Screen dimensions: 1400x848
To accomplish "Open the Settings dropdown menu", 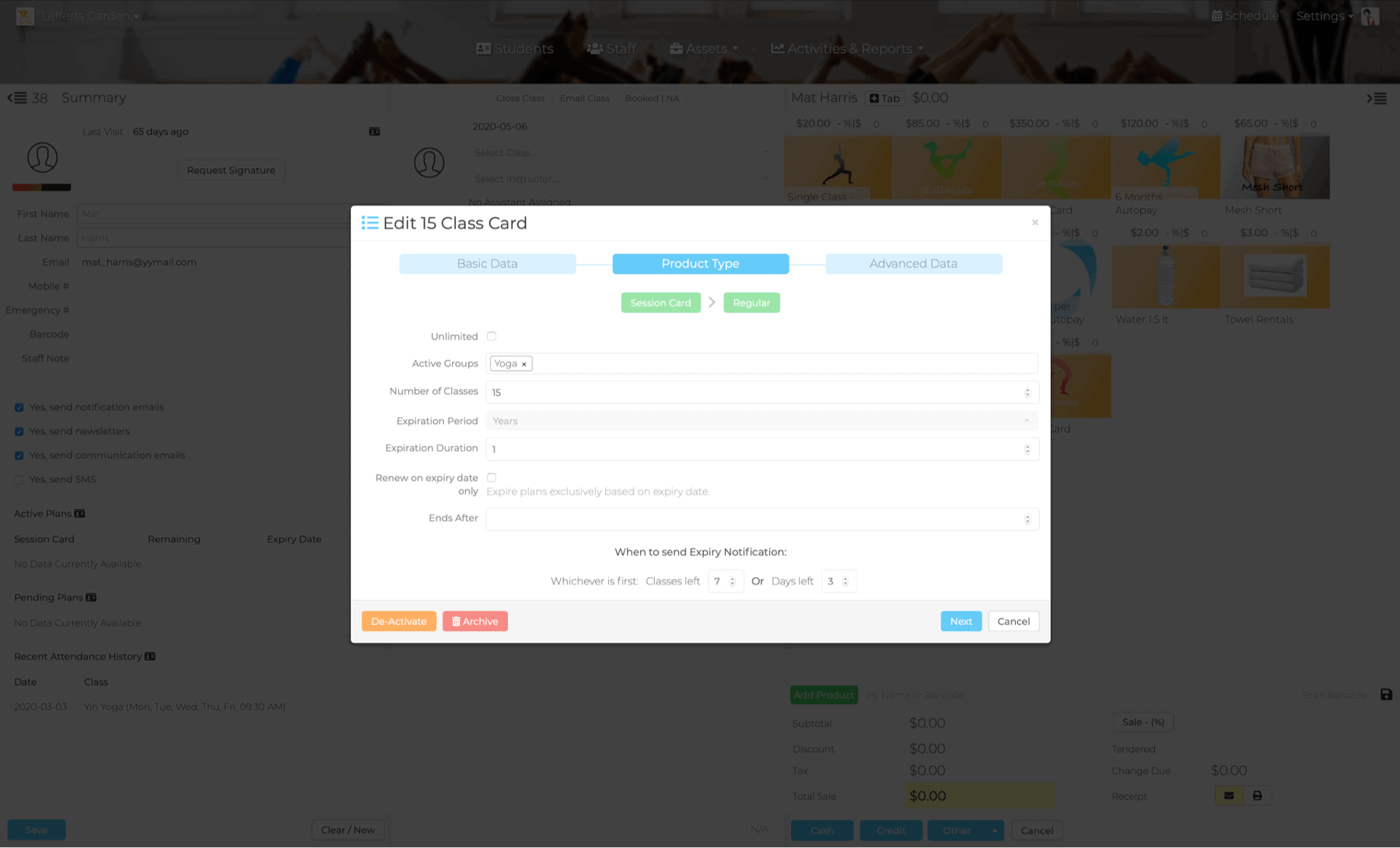I will pos(1325,16).
